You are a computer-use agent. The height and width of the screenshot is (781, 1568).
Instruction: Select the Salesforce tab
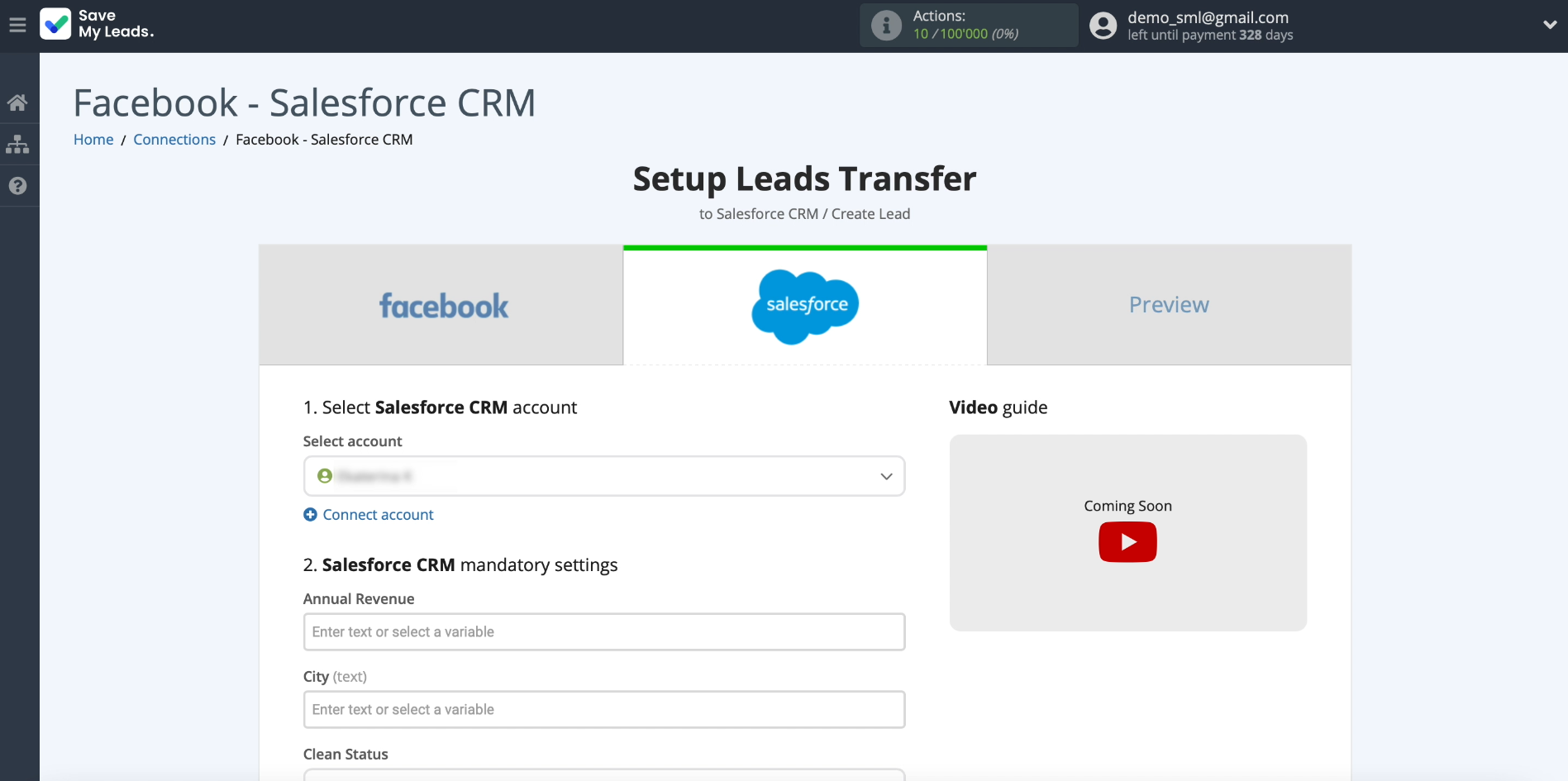805,305
